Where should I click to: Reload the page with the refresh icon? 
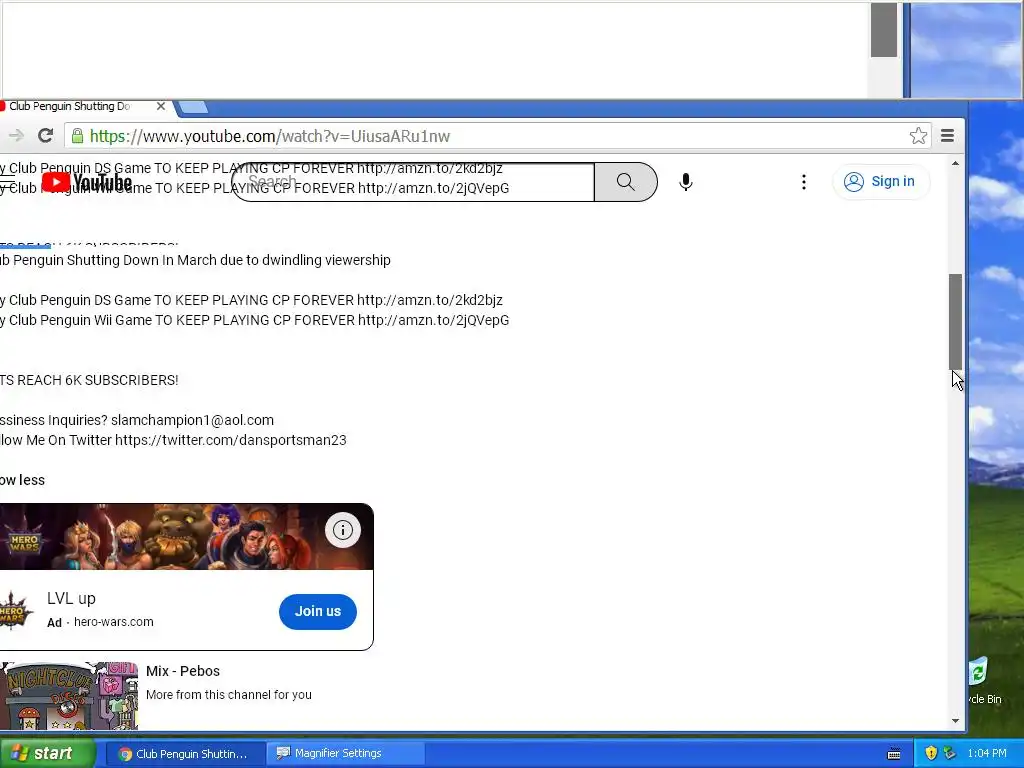[x=45, y=136]
